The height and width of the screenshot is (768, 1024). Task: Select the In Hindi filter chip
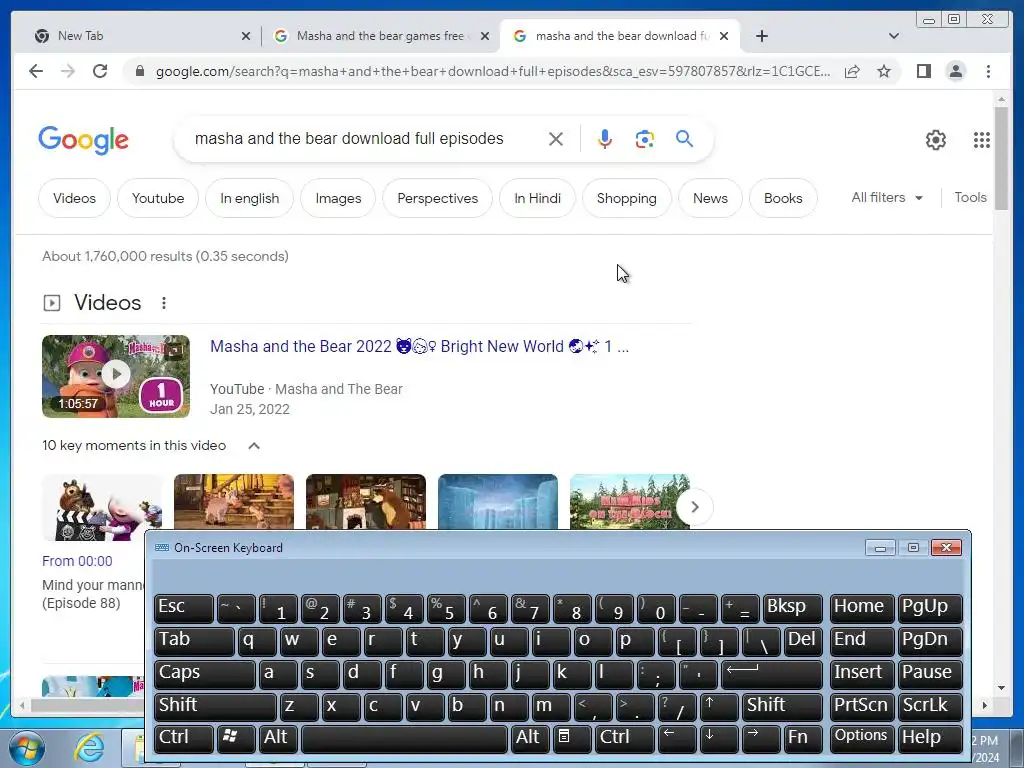pos(537,198)
